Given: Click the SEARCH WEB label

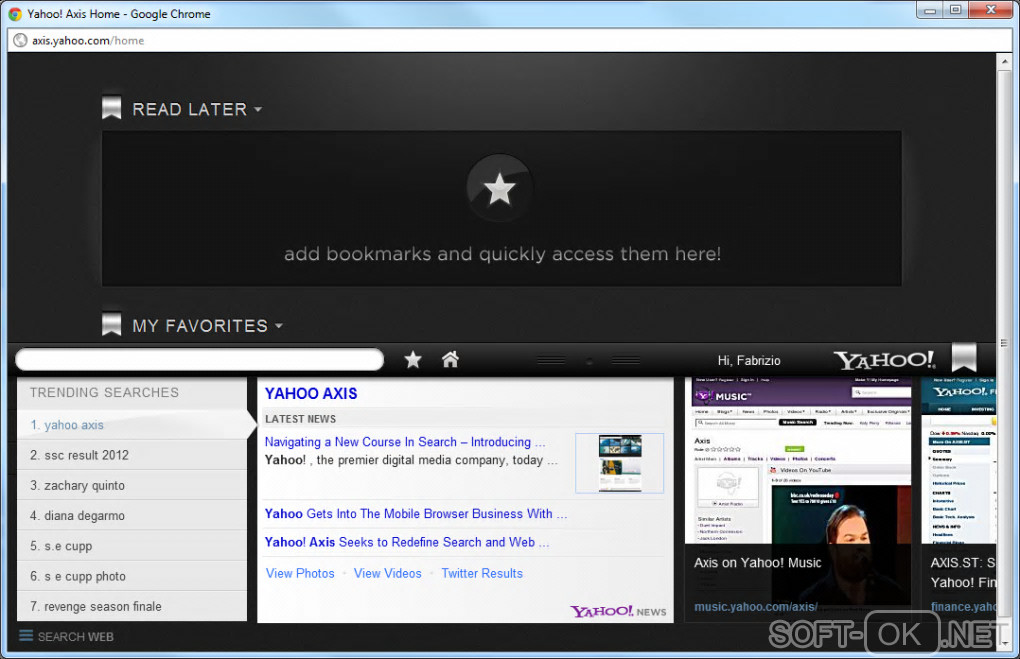Looking at the screenshot, I should 75,636.
